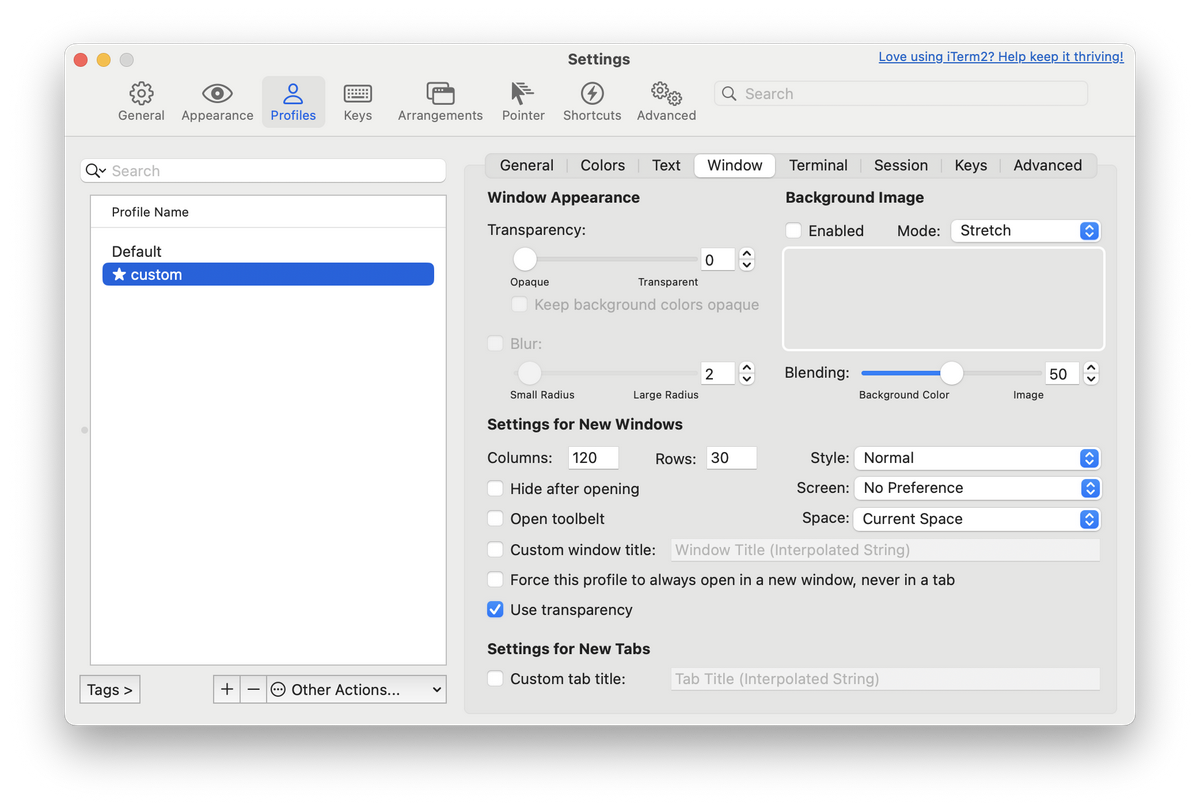Open the Appearance eye icon
Viewport: 1200px width, 811px height.
[x=217, y=94]
